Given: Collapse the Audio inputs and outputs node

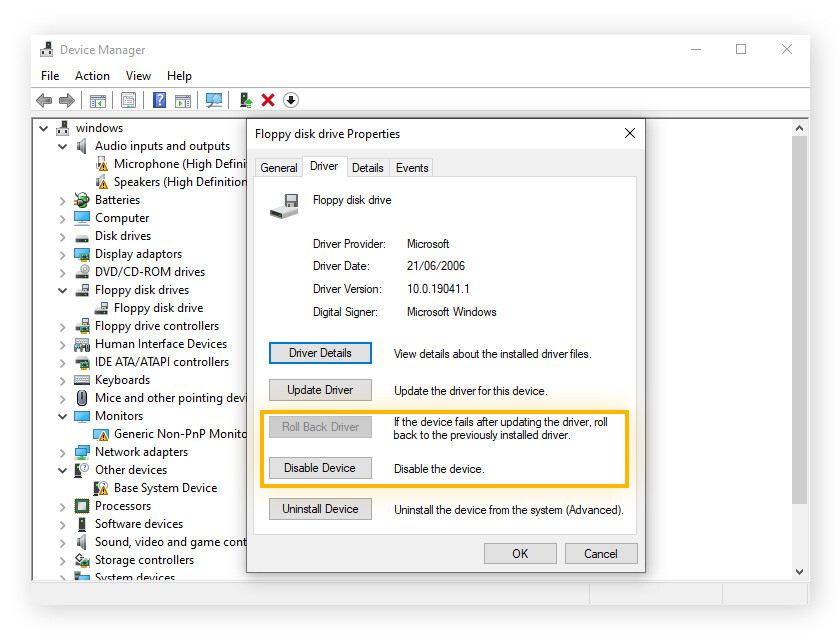Looking at the screenshot, I should click(62, 147).
